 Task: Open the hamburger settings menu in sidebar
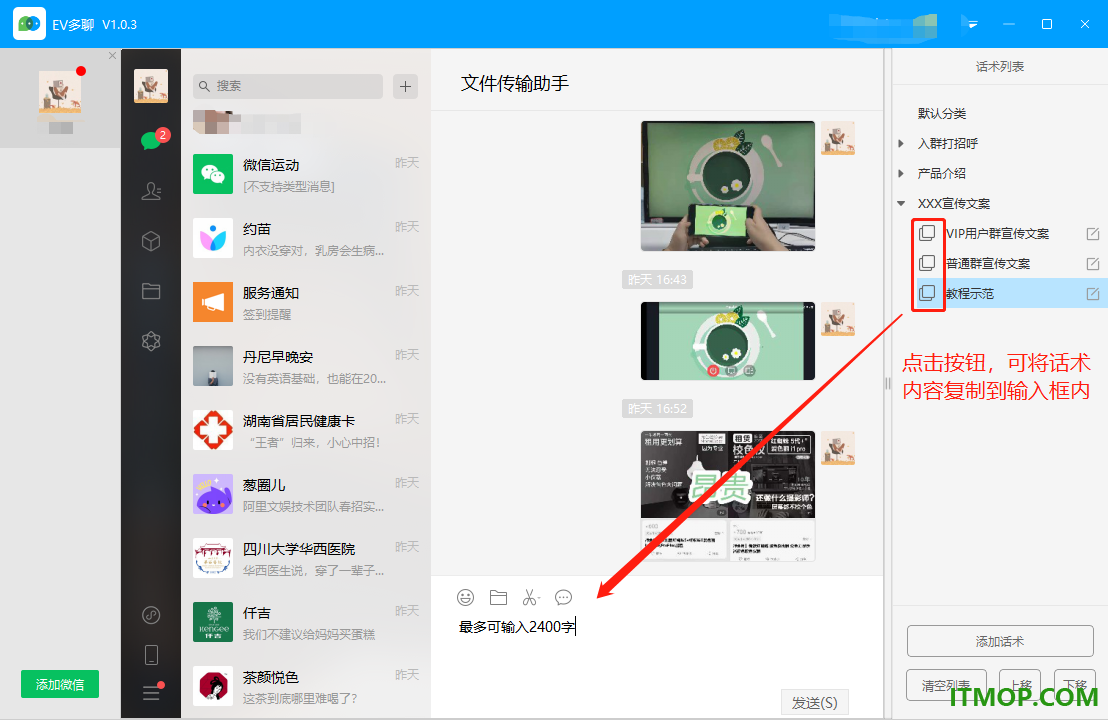(151, 692)
